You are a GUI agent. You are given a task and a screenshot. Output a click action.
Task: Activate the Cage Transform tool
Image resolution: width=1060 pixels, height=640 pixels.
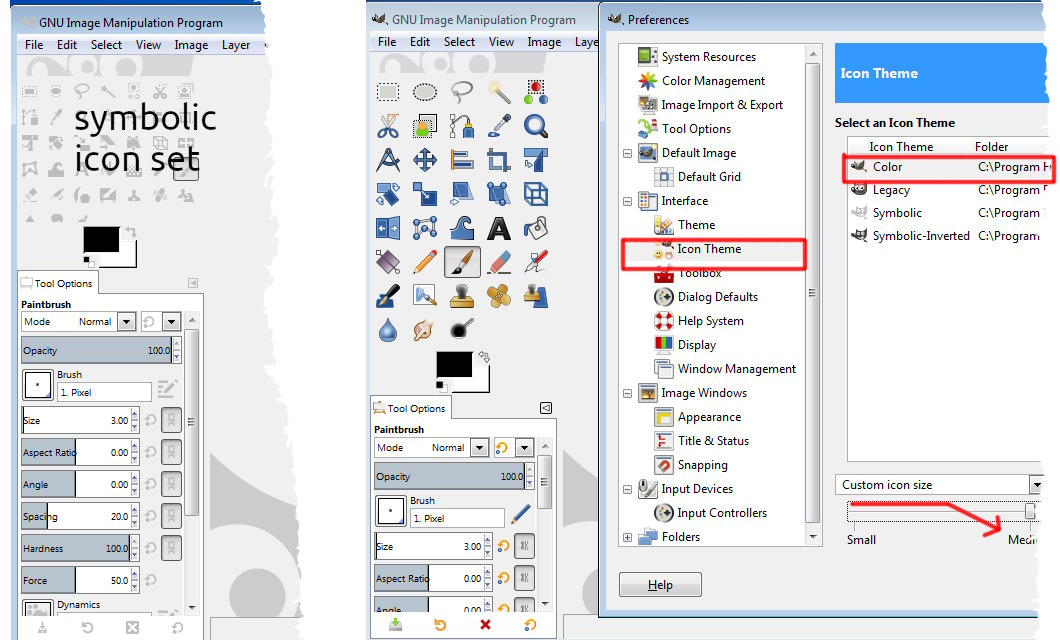coord(425,228)
